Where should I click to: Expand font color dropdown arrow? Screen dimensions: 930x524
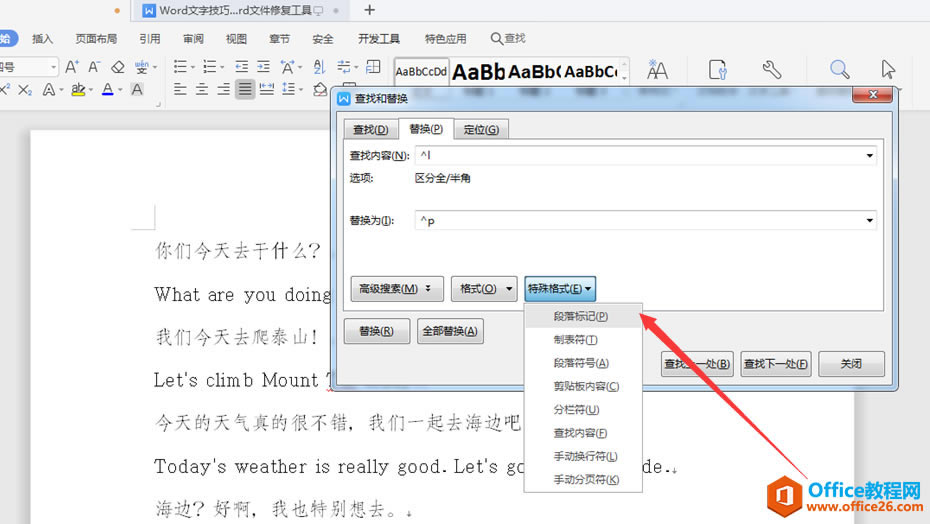pyautogui.click(x=120, y=90)
